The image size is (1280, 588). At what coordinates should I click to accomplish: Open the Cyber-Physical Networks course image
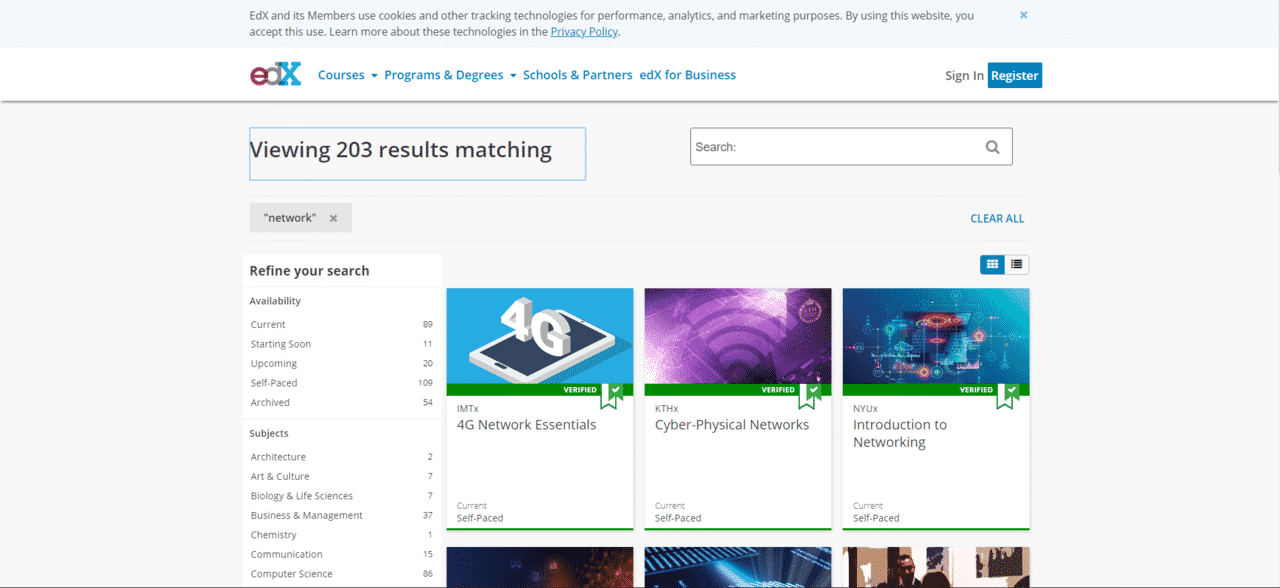point(738,336)
